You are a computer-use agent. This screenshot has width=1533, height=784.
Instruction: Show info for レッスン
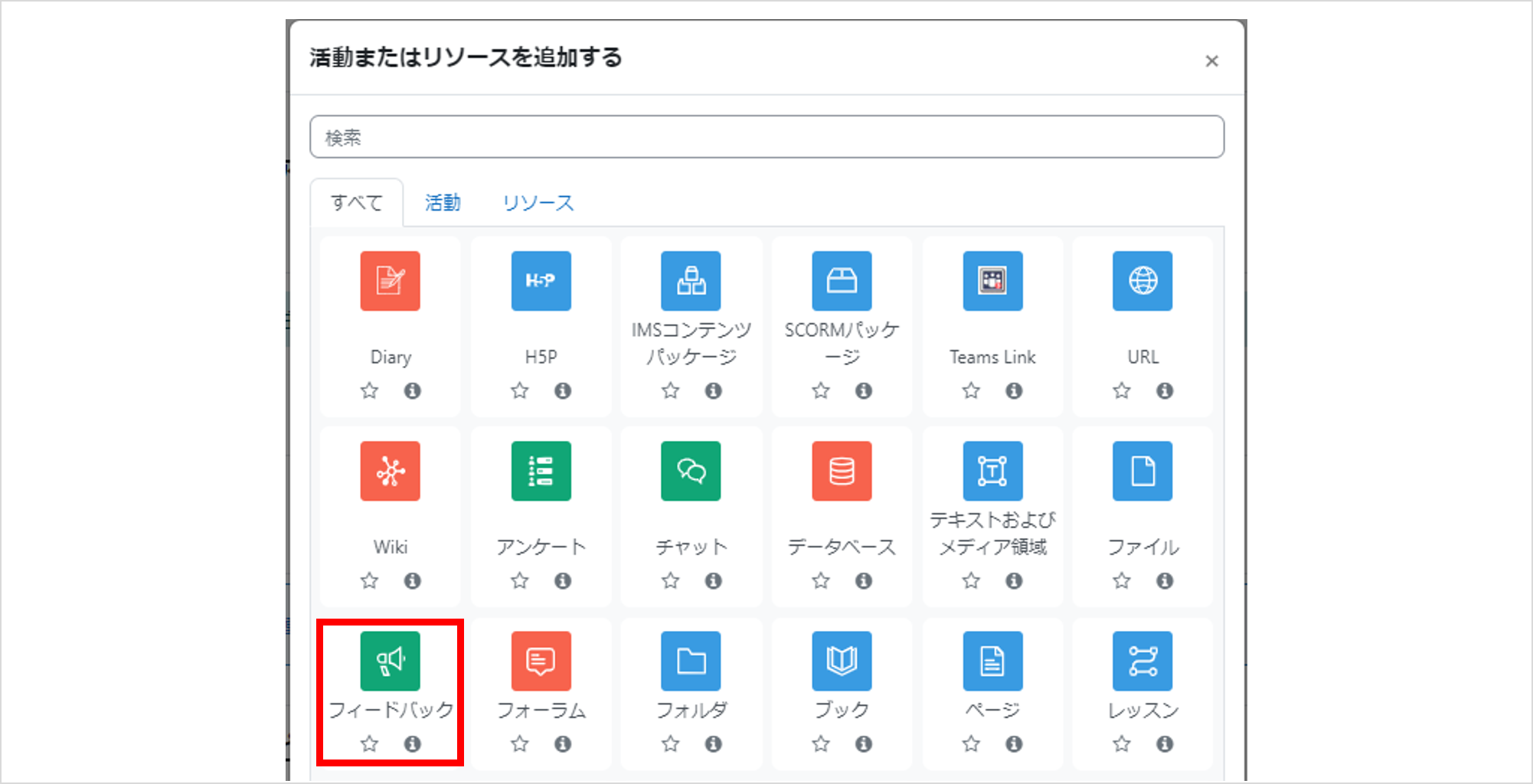click(1165, 743)
